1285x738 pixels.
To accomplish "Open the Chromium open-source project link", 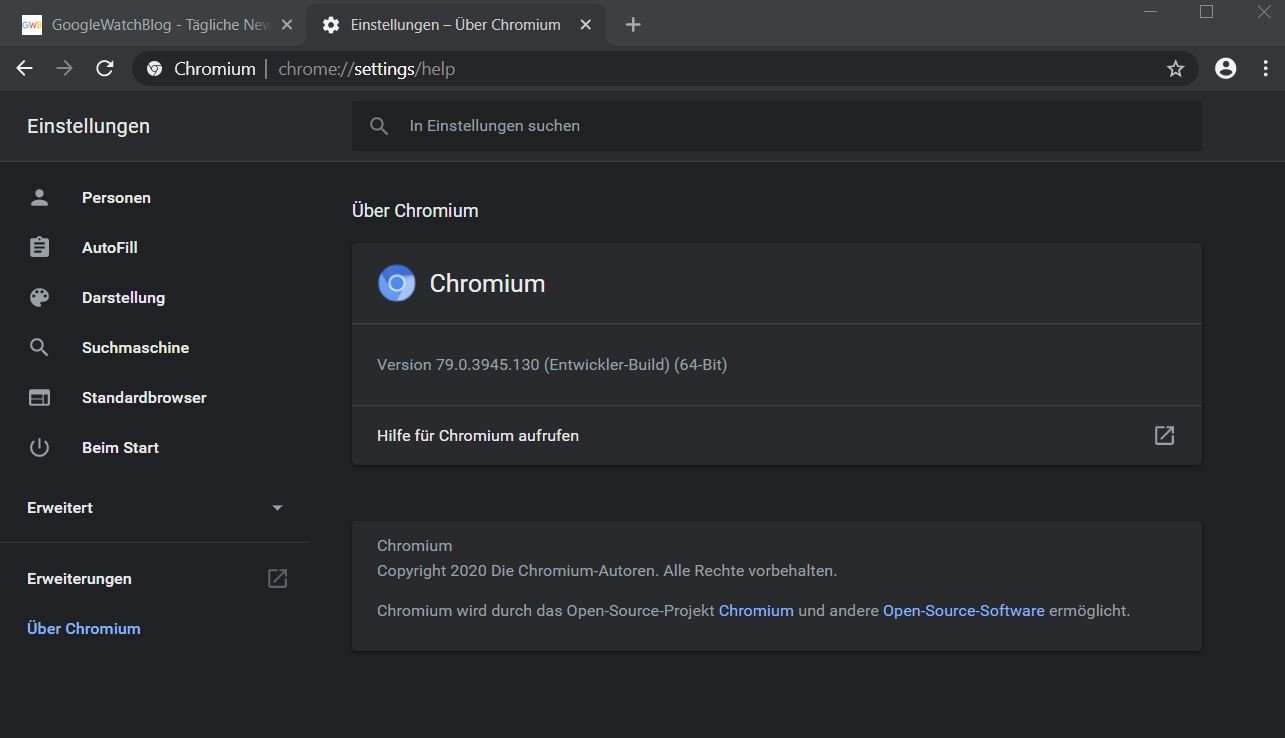I will click(756, 610).
